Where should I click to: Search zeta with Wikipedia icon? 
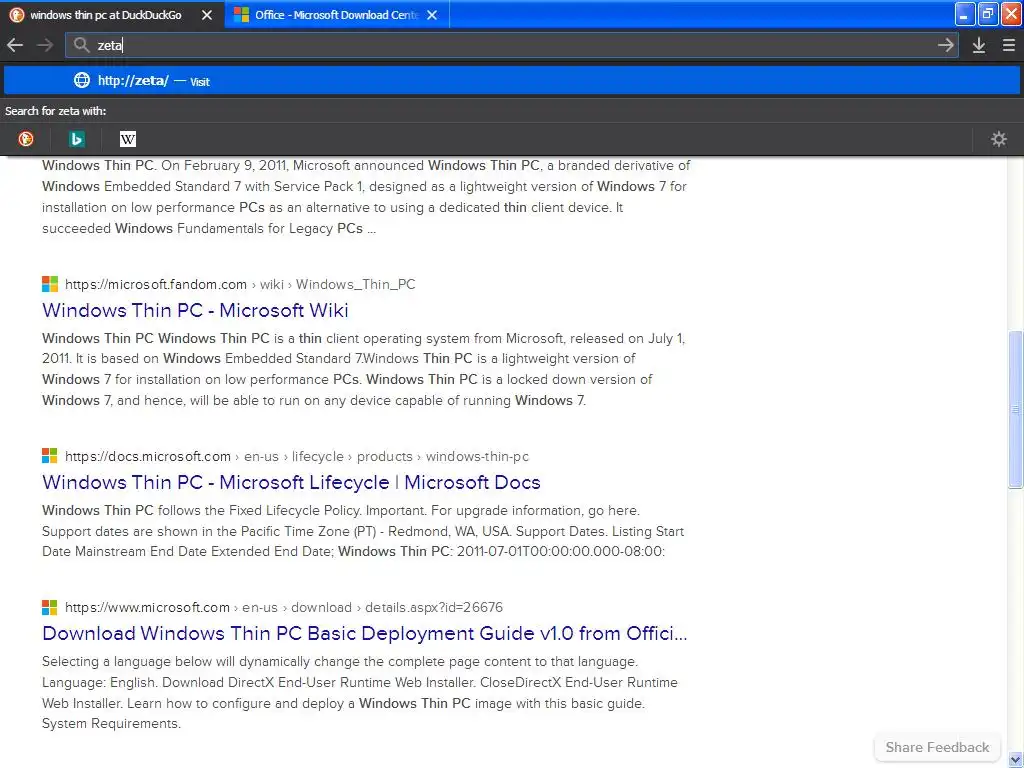tap(128, 138)
